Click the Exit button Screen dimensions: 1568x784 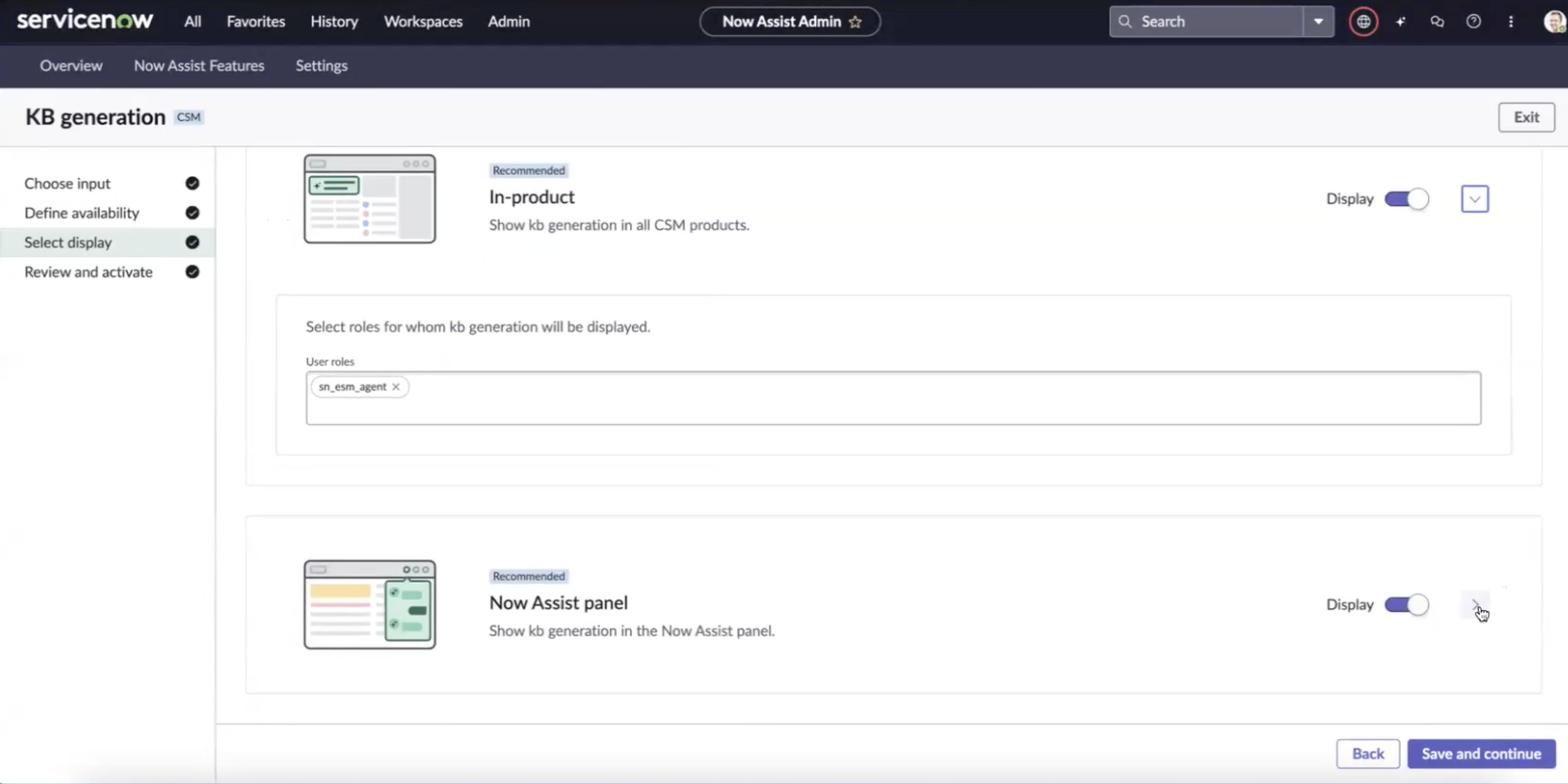coord(1526,117)
